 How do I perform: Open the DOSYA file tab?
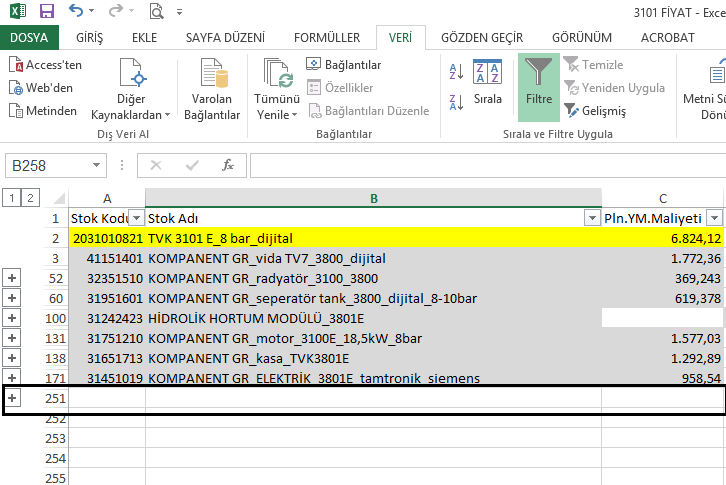click(x=29, y=38)
